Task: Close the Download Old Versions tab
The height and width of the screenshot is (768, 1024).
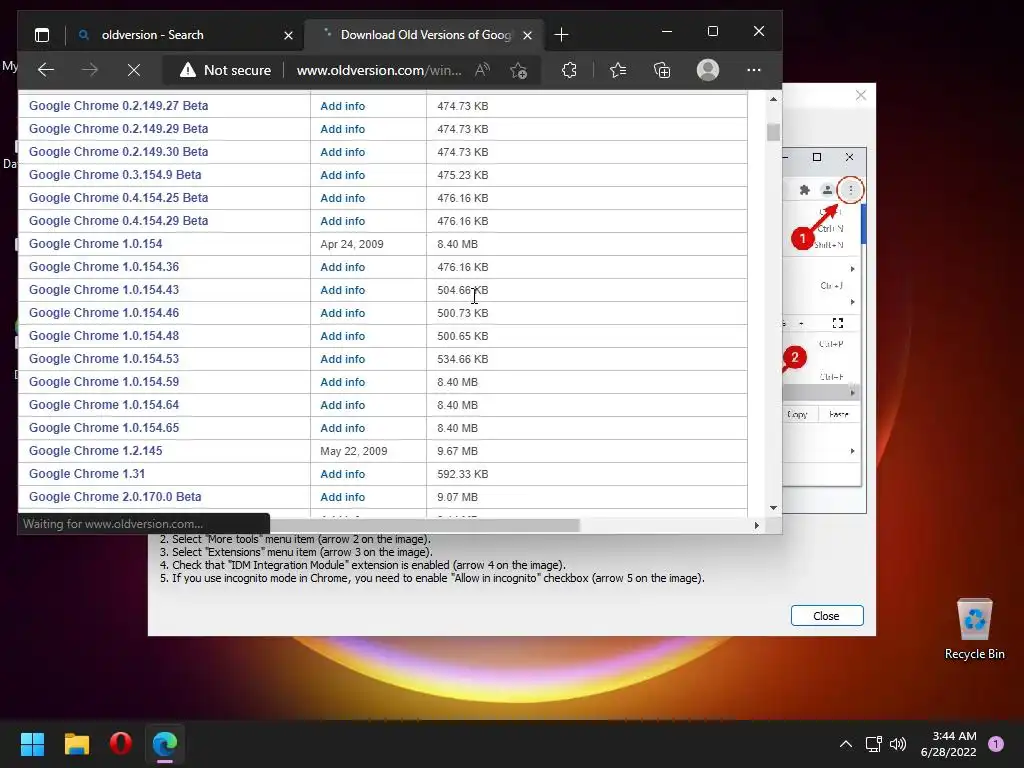Action: pos(528,35)
